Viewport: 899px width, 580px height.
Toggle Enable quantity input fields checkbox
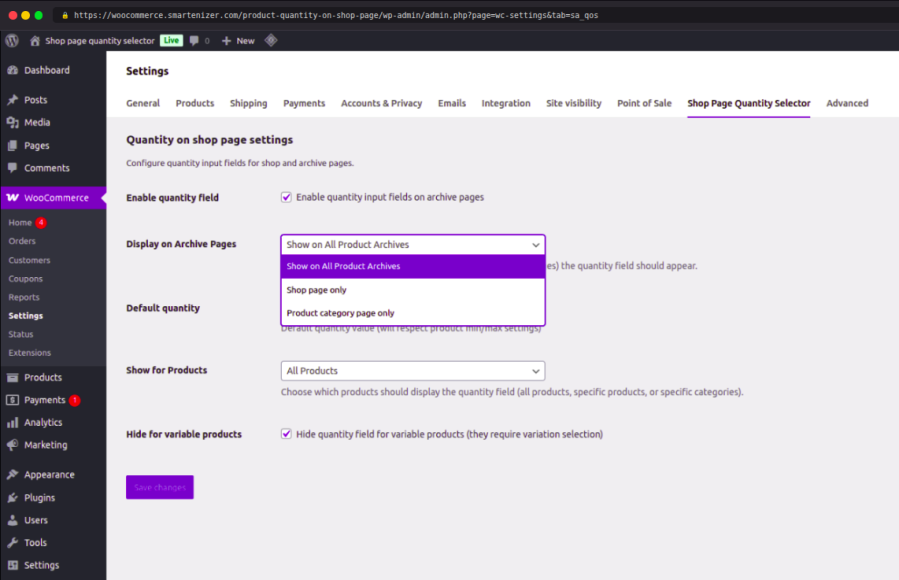click(286, 197)
